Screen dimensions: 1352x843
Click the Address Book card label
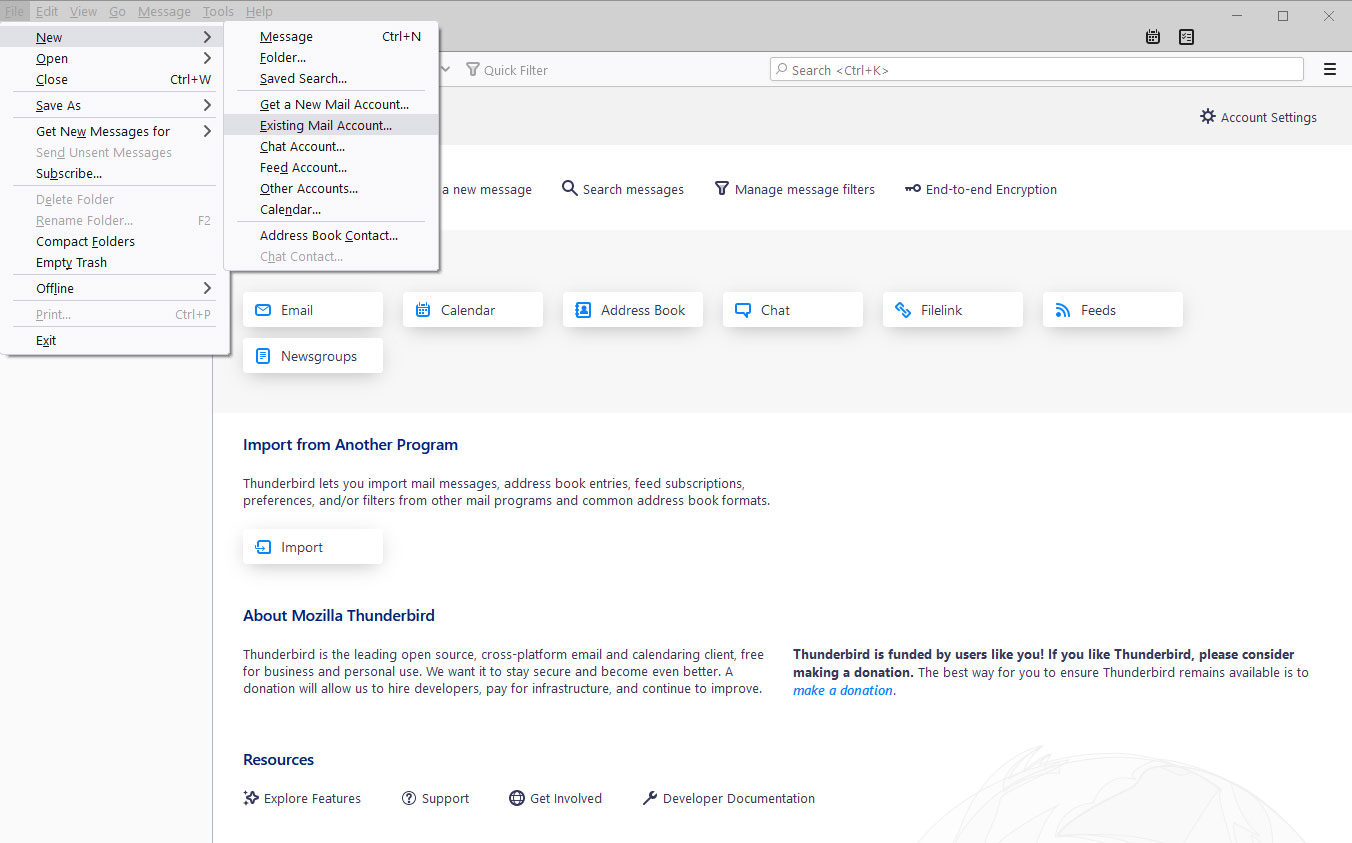[x=643, y=310]
